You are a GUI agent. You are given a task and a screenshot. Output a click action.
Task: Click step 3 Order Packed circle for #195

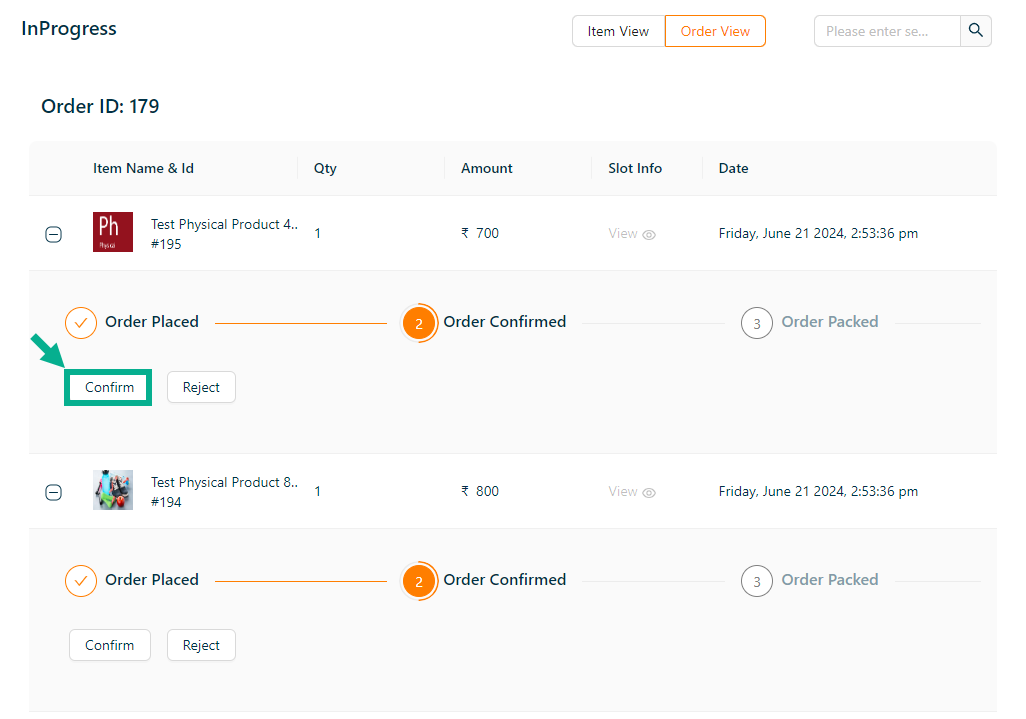pos(757,323)
